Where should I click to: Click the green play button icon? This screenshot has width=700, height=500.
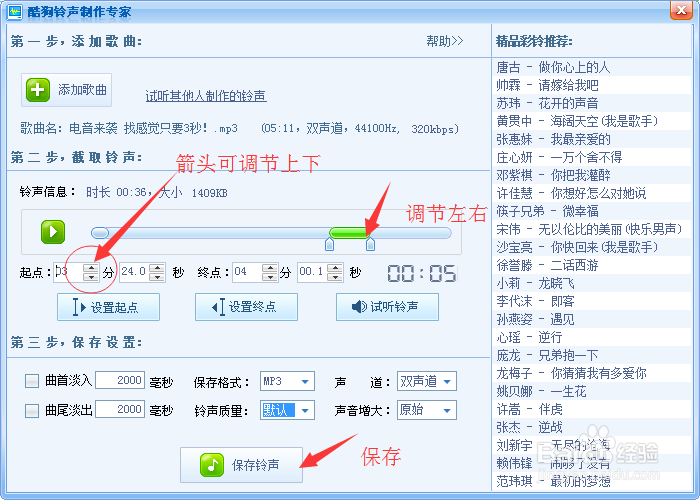53,232
